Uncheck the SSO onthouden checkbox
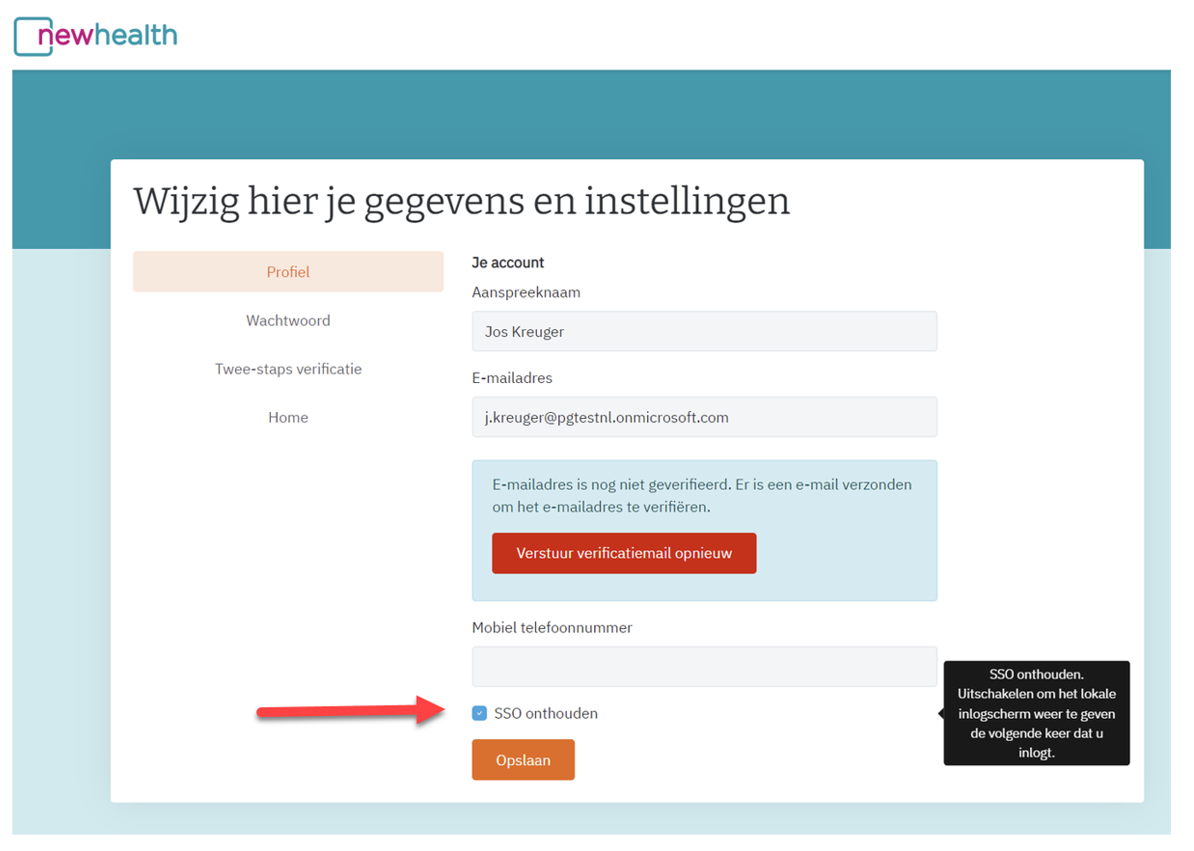 pos(479,713)
